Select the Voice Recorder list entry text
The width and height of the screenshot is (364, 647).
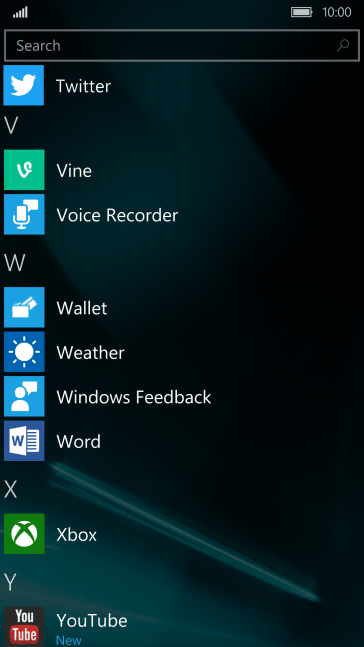click(117, 215)
